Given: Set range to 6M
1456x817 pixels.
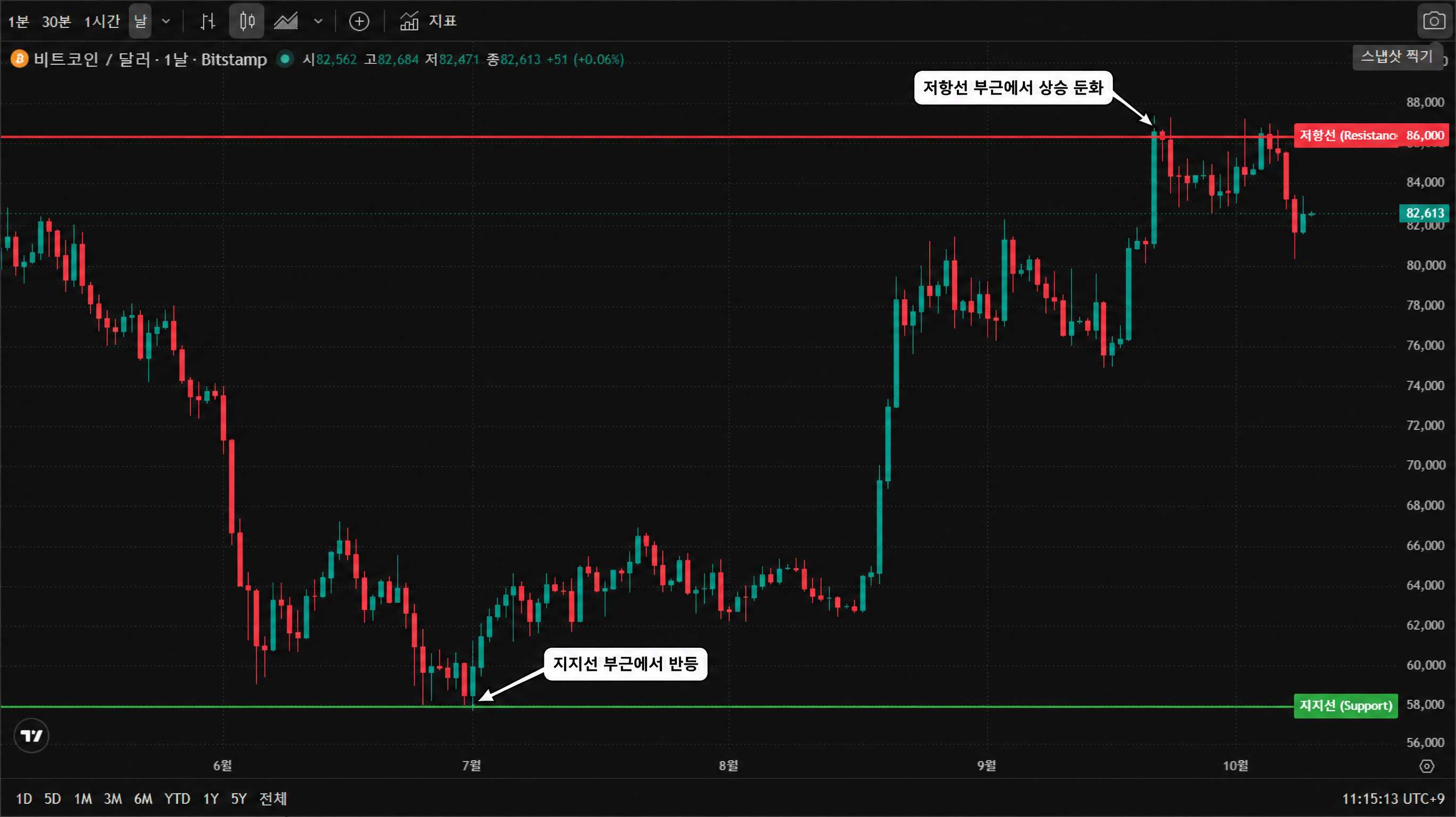Looking at the screenshot, I should click(143, 798).
